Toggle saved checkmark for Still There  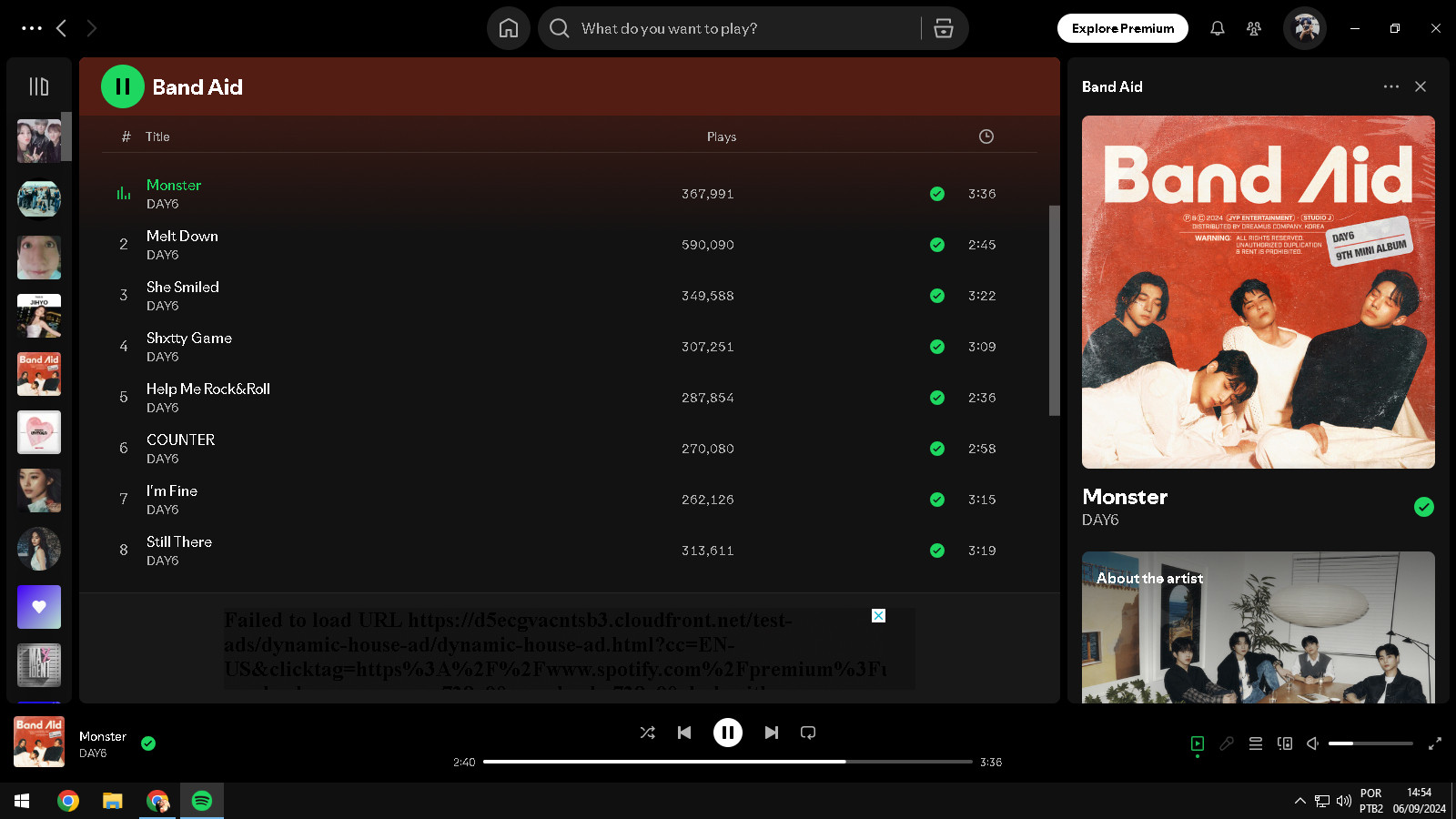click(x=937, y=551)
